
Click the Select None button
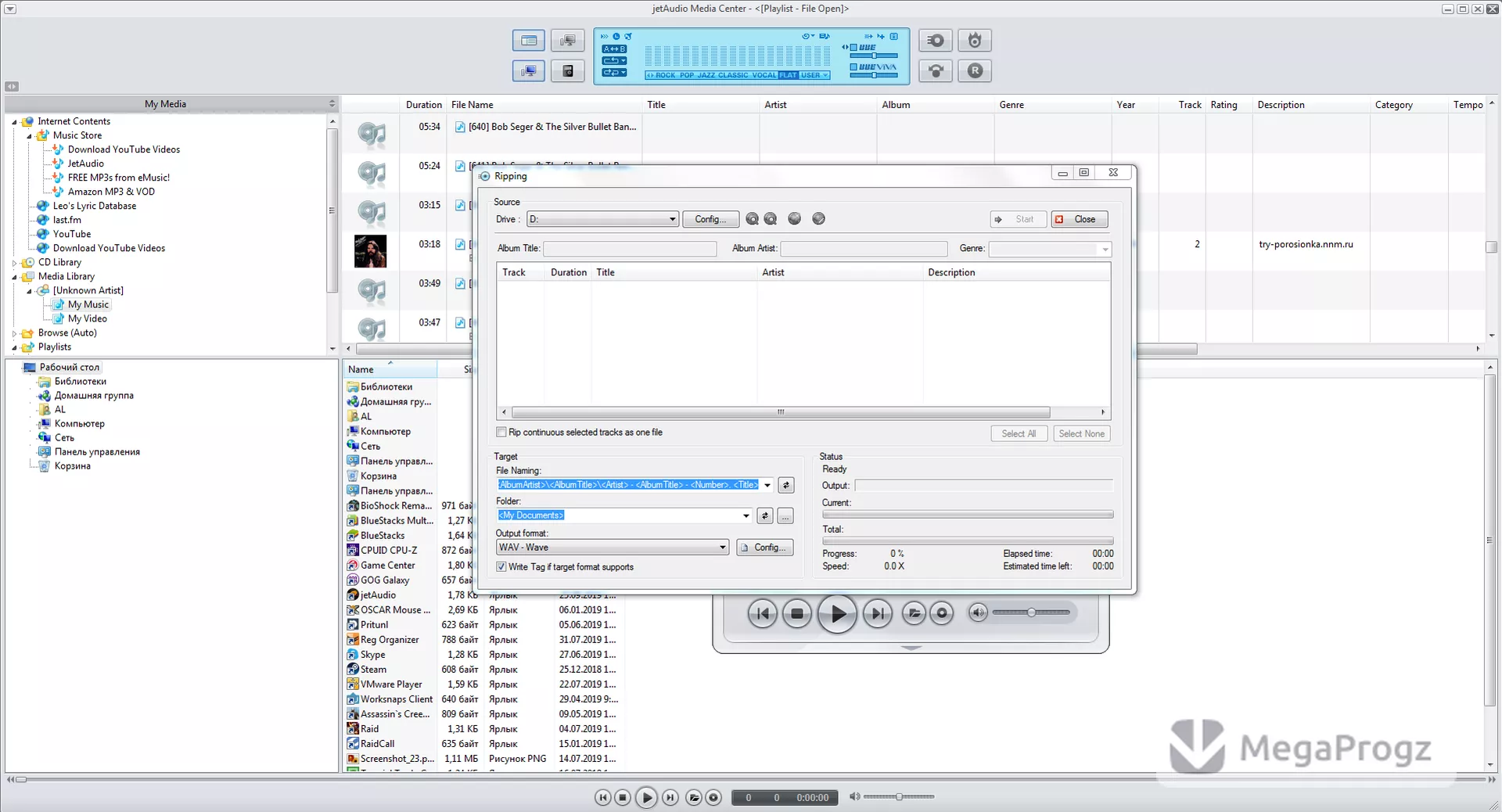(x=1081, y=433)
